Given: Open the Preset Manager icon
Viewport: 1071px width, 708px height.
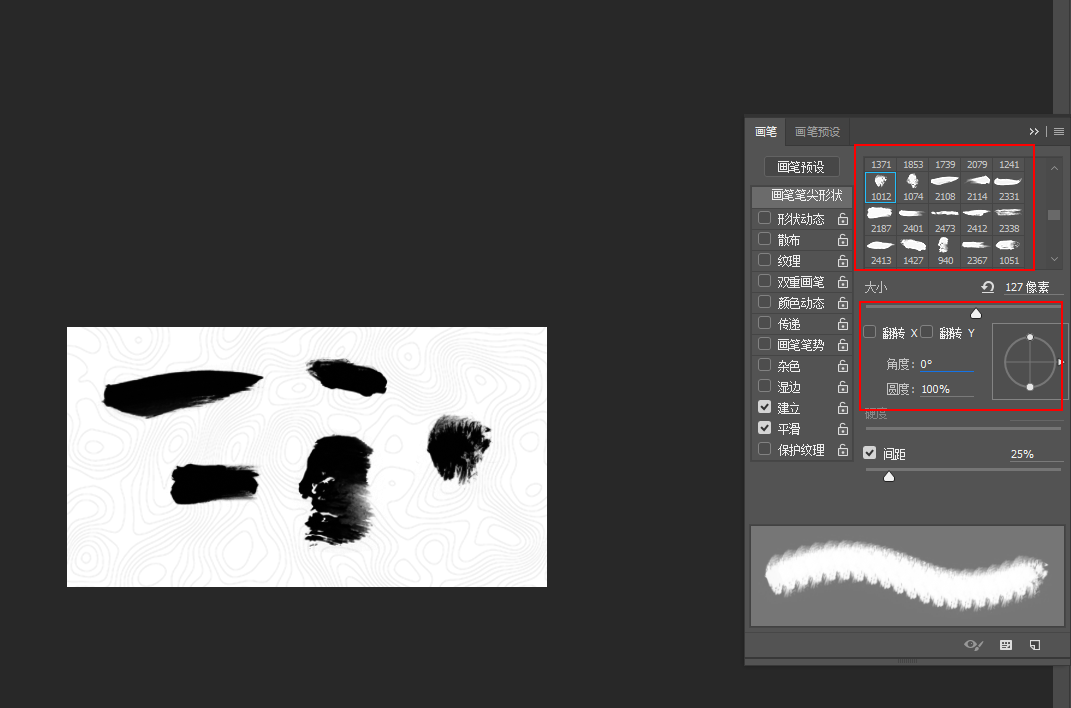Looking at the screenshot, I should pos(1006,645).
